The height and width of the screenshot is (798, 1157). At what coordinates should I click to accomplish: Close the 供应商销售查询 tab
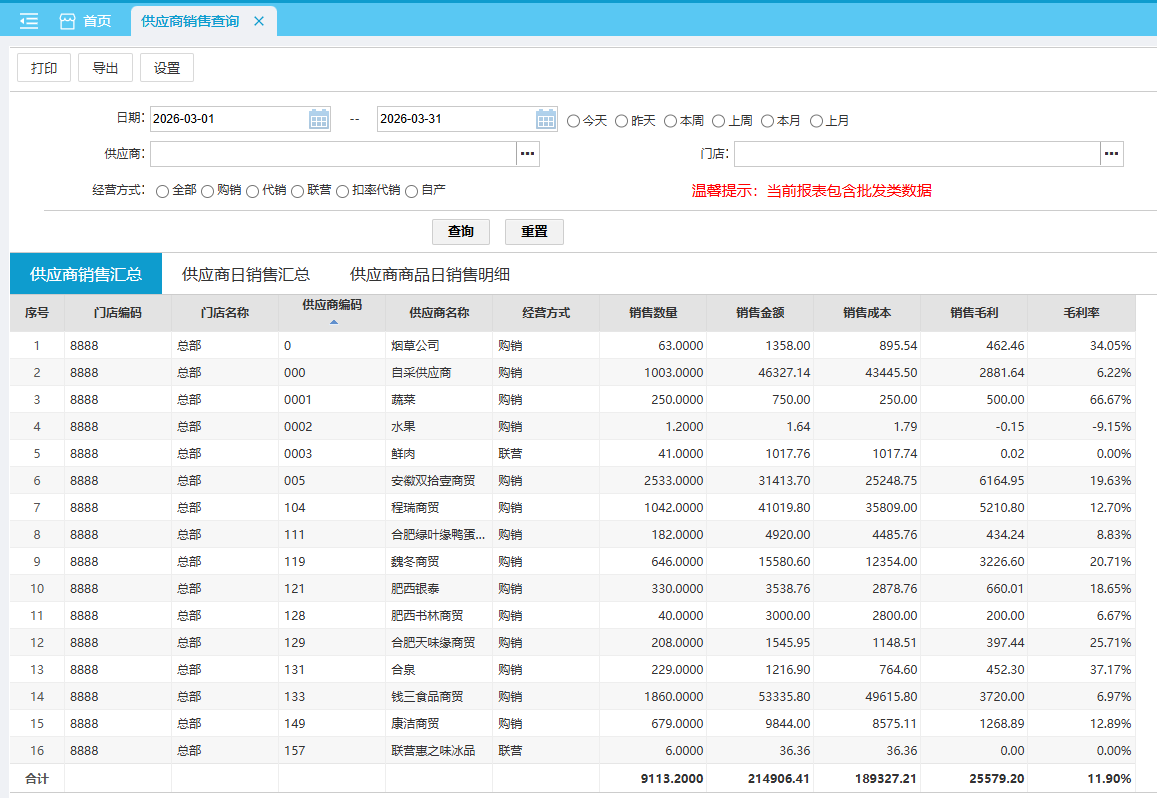coord(259,21)
